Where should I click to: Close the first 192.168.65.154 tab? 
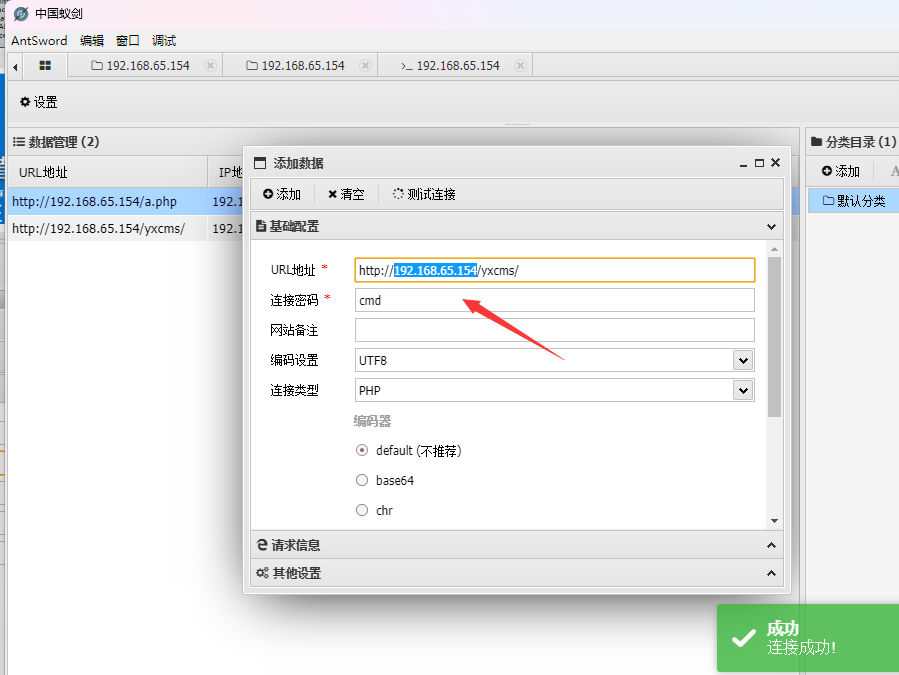tap(210, 65)
